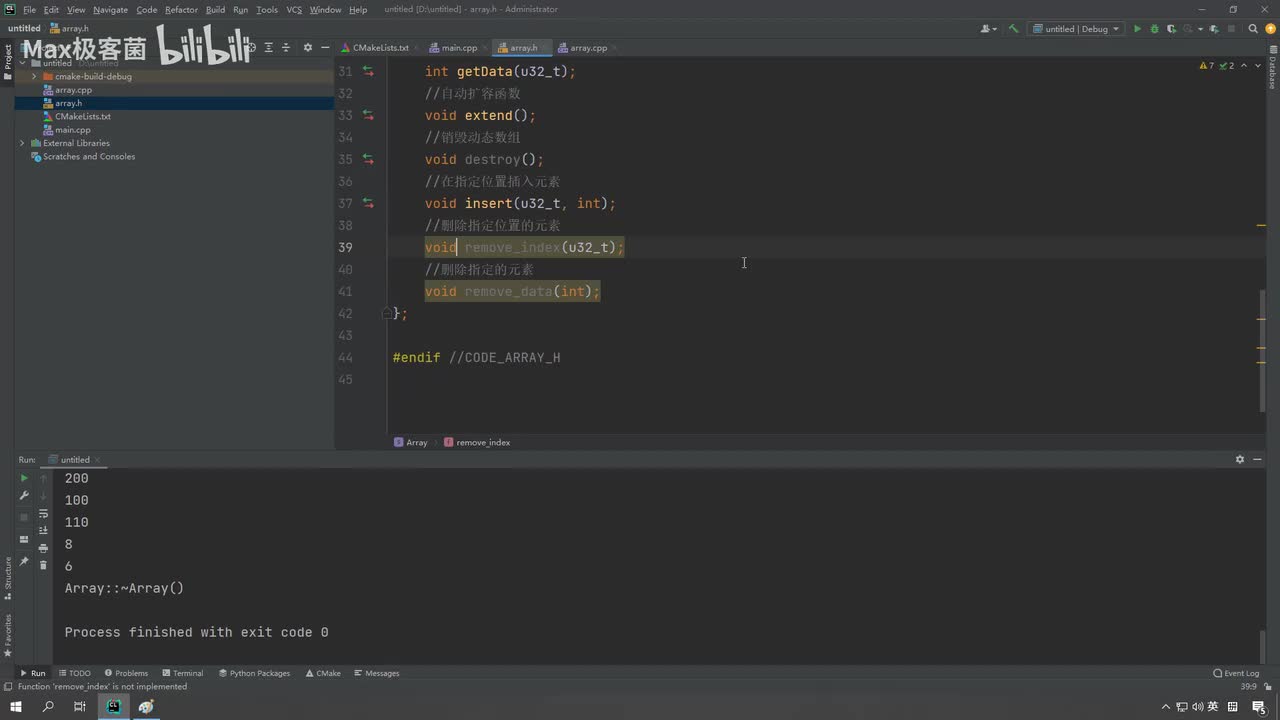Open Run panel settings gear icon
Screen dimensions: 1280x720
click(x=1239, y=460)
